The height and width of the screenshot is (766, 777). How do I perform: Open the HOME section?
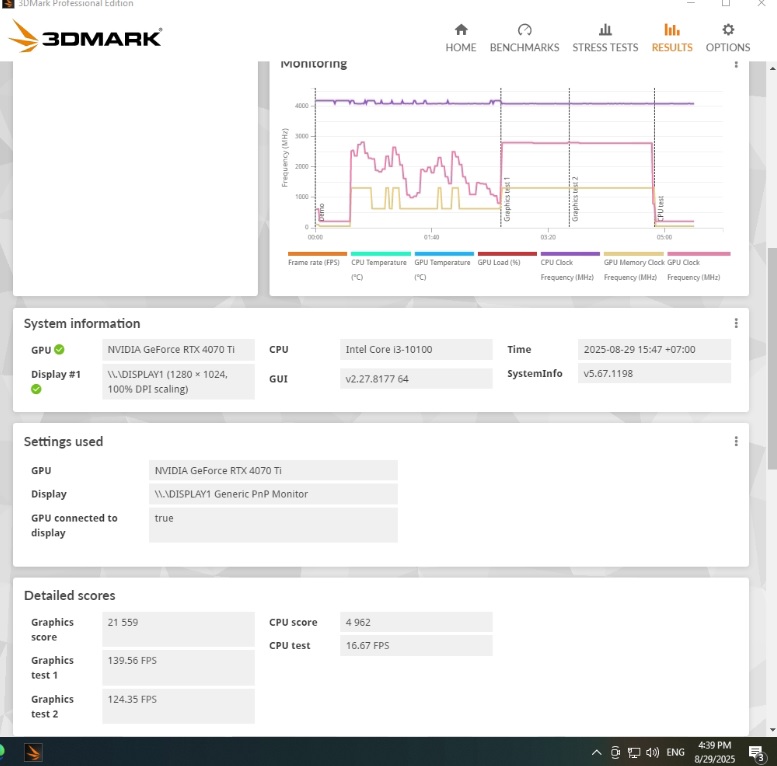tap(460, 38)
